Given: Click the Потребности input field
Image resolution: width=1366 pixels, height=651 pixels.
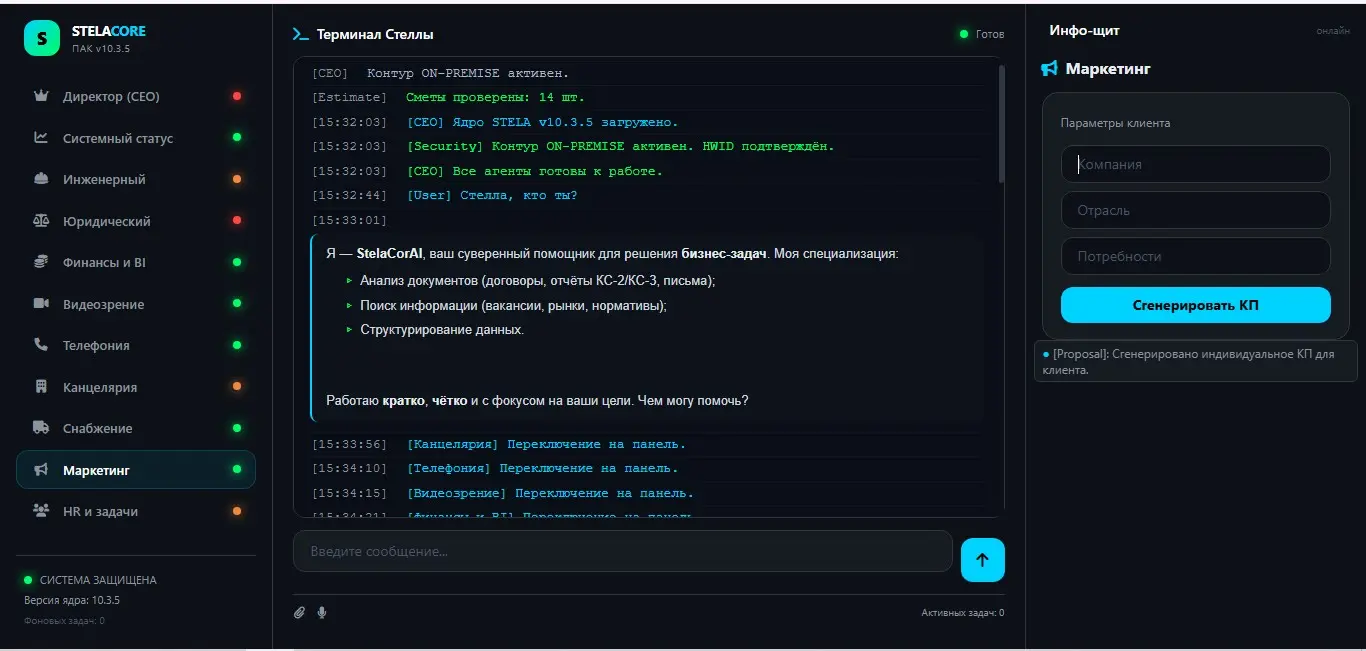Looking at the screenshot, I should point(1196,256).
